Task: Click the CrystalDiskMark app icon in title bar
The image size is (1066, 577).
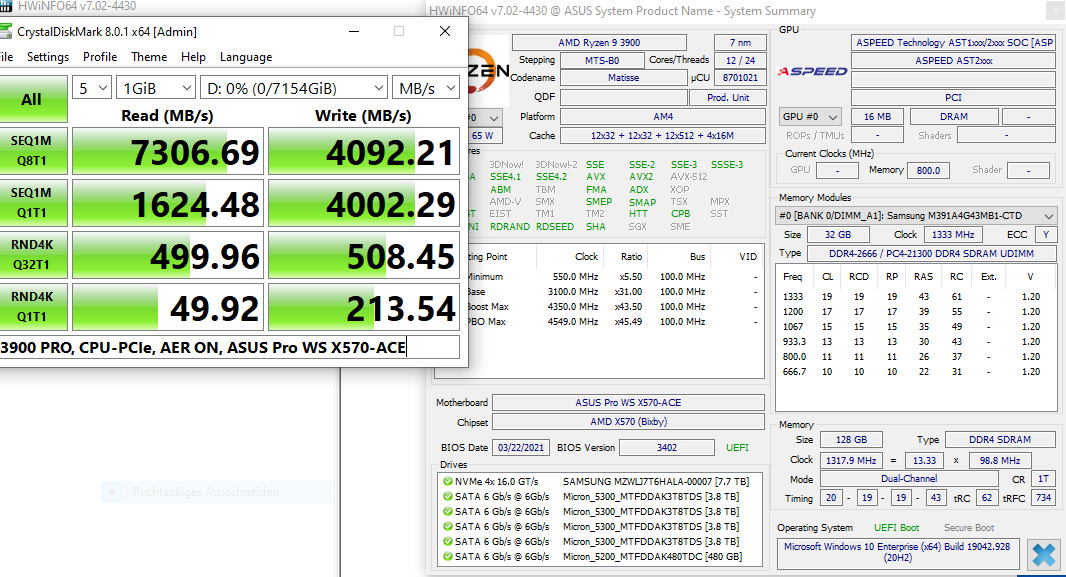Action: point(5,31)
